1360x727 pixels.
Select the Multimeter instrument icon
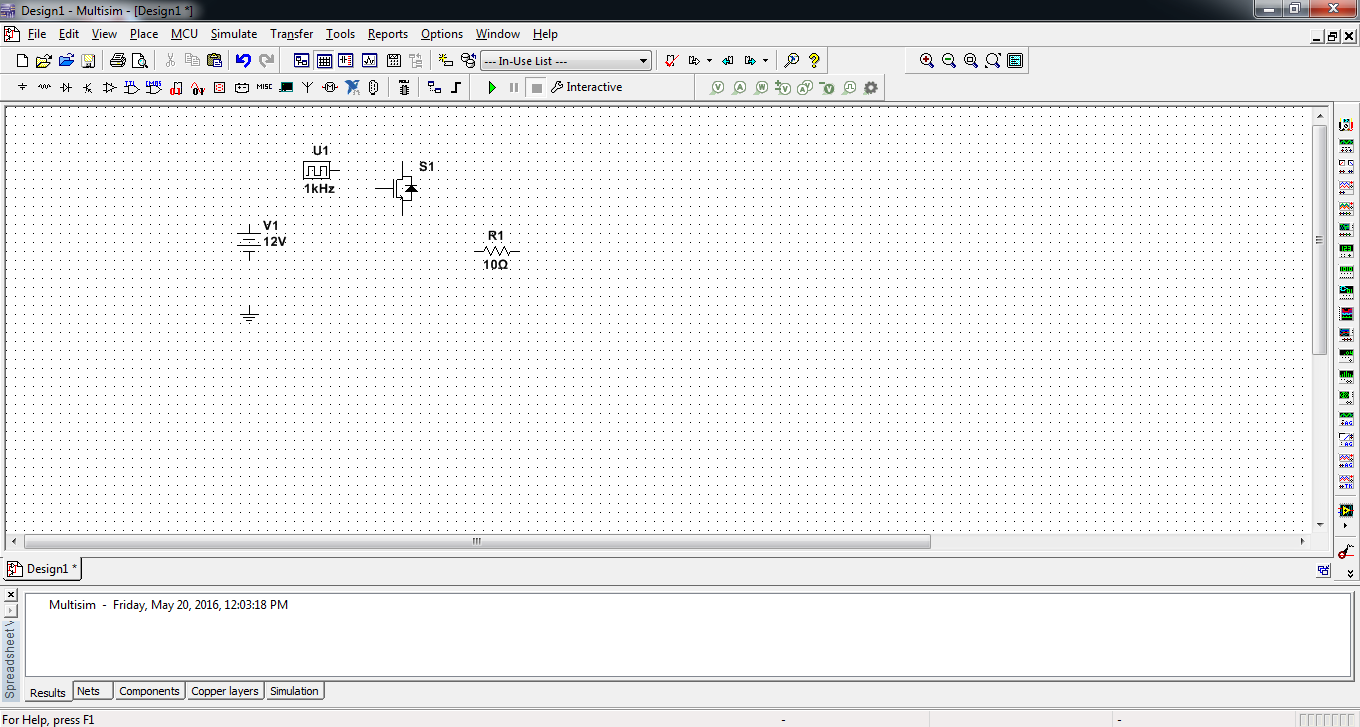[x=1347, y=124]
